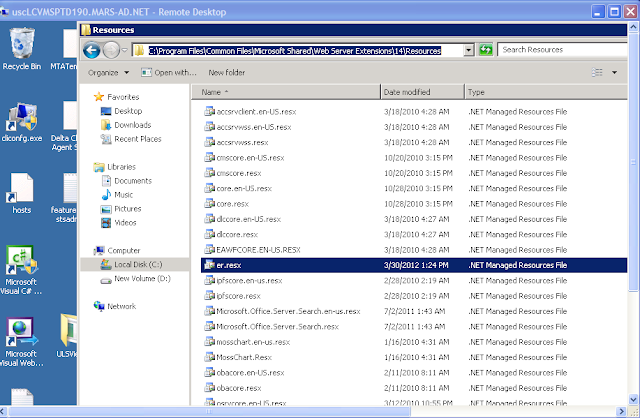640x418 pixels.
Task: Click the Search Resources box
Action: [x=562, y=50]
